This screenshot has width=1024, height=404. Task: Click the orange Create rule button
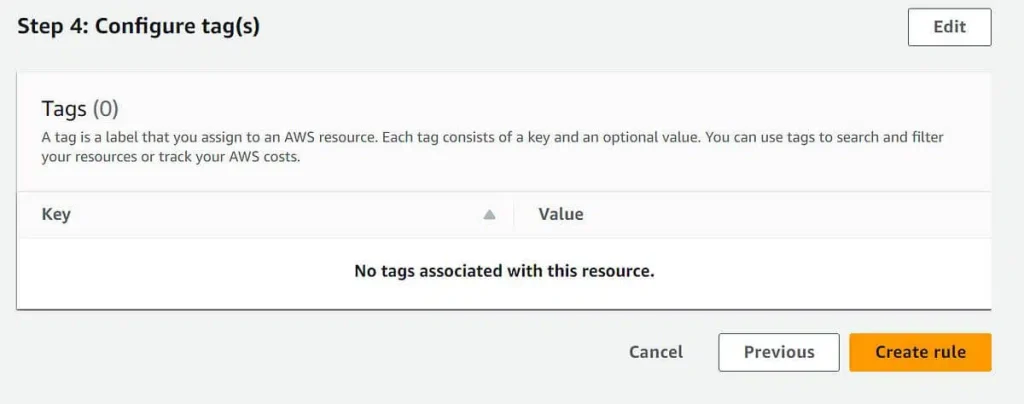(x=920, y=352)
